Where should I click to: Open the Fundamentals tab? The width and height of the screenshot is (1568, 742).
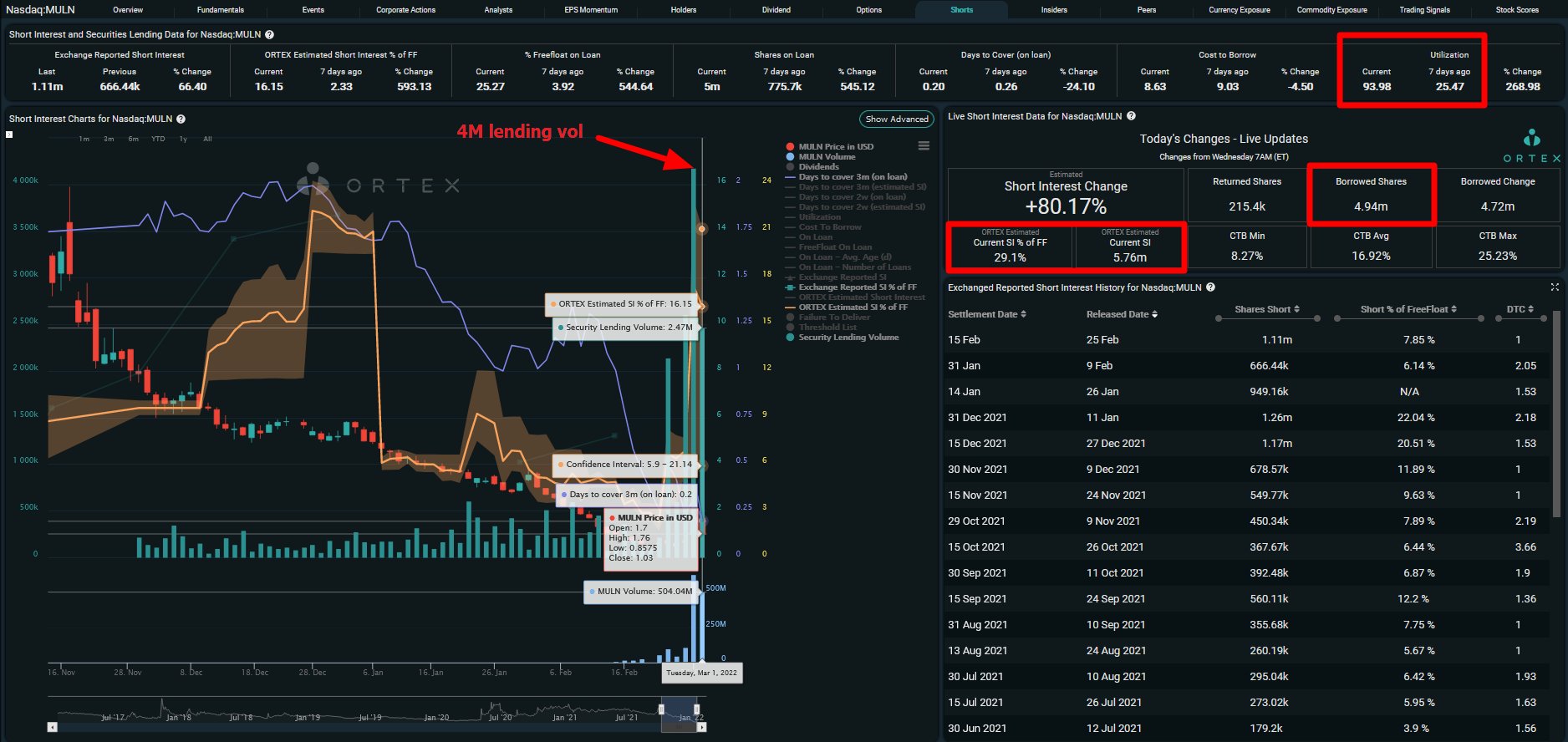tap(221, 10)
